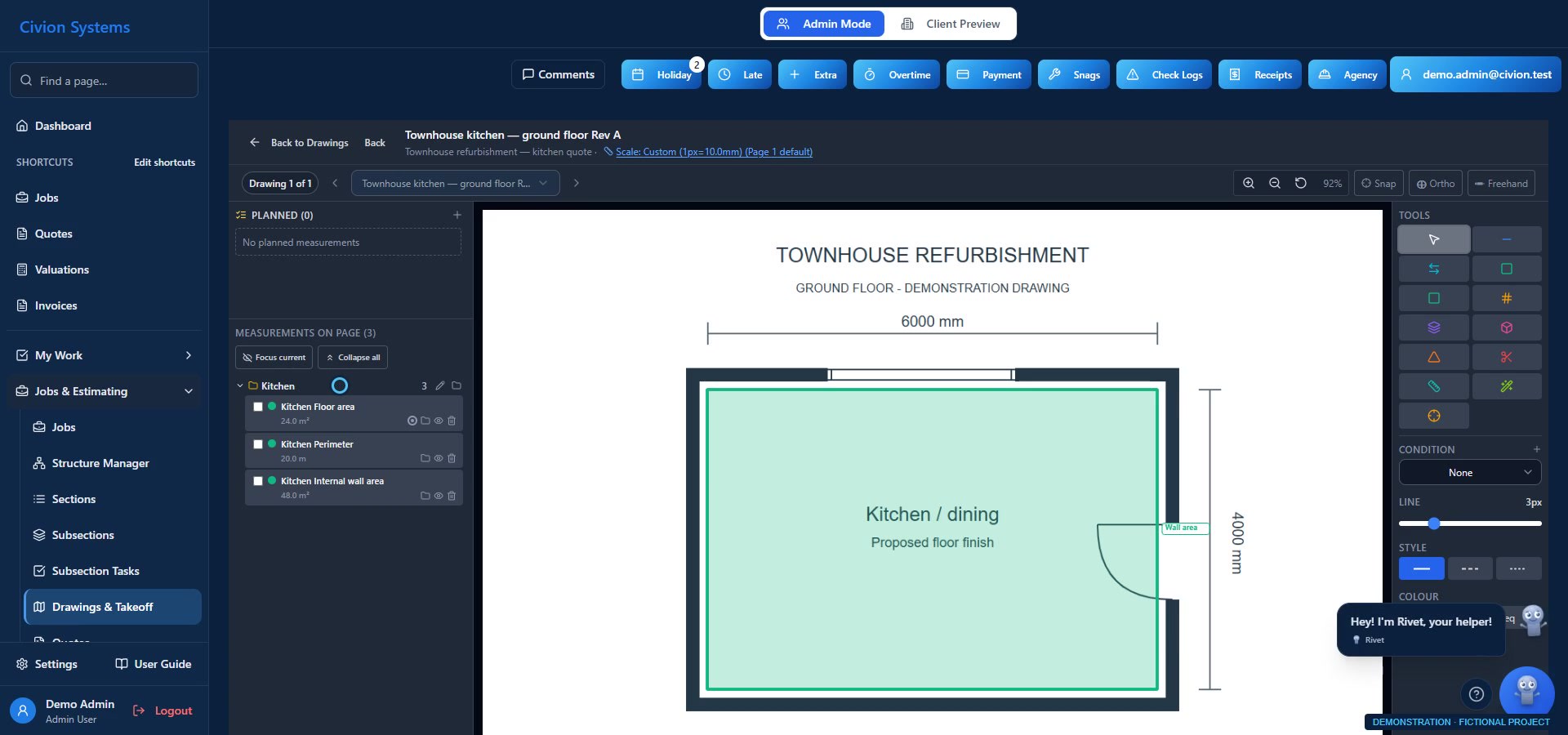Screen dimensions: 1568x735
Task: Select the scissors cut tool
Action: coord(1506,357)
